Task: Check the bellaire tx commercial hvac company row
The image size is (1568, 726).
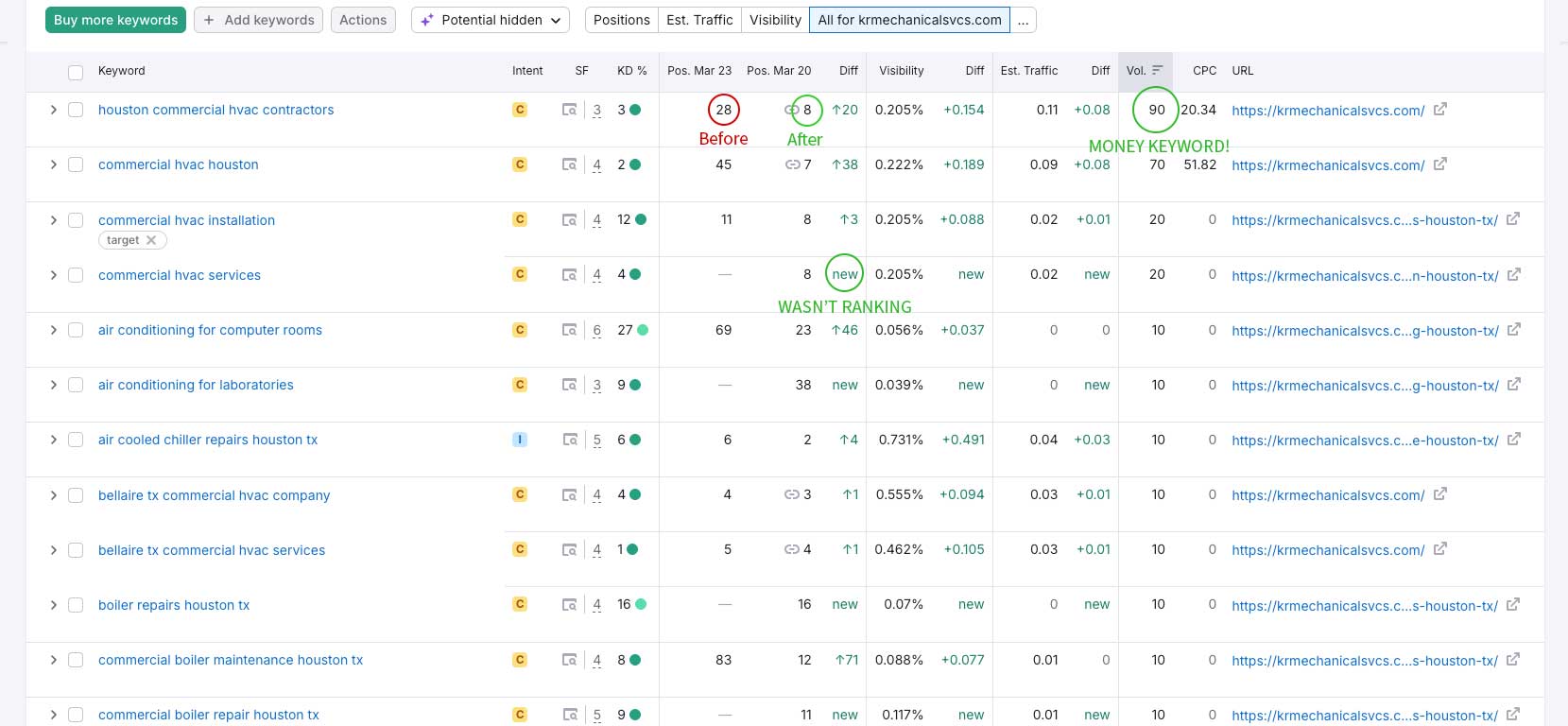Action: pos(76,495)
